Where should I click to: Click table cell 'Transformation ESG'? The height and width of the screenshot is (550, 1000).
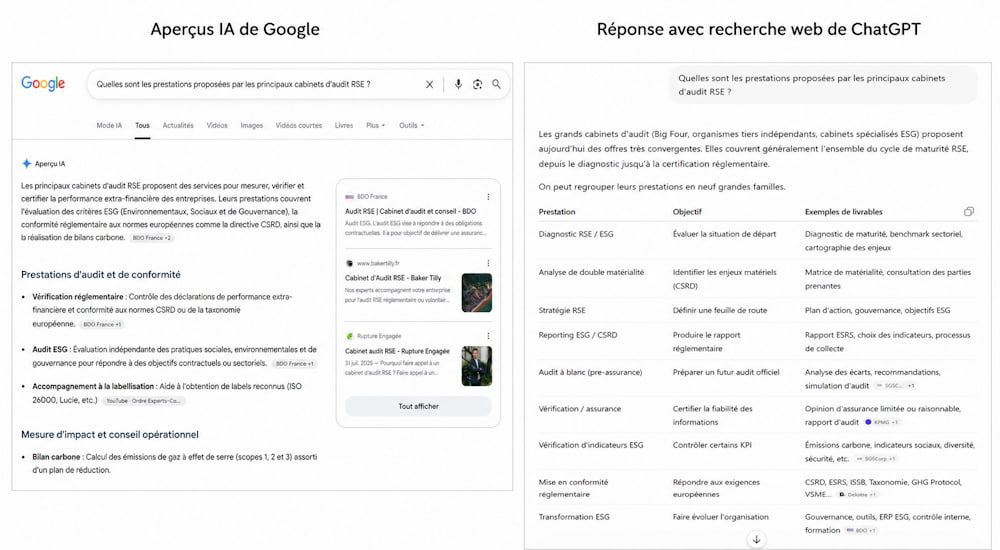574,517
